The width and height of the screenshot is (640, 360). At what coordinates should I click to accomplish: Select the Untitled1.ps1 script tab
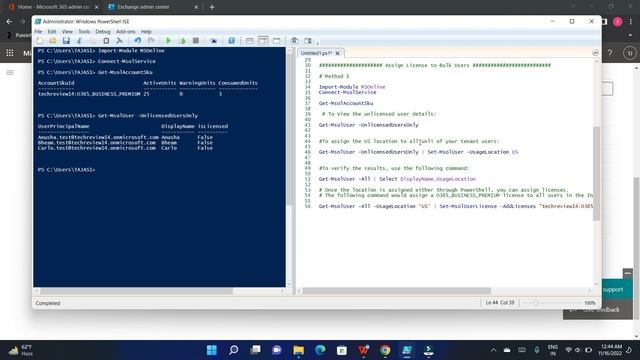(x=316, y=53)
